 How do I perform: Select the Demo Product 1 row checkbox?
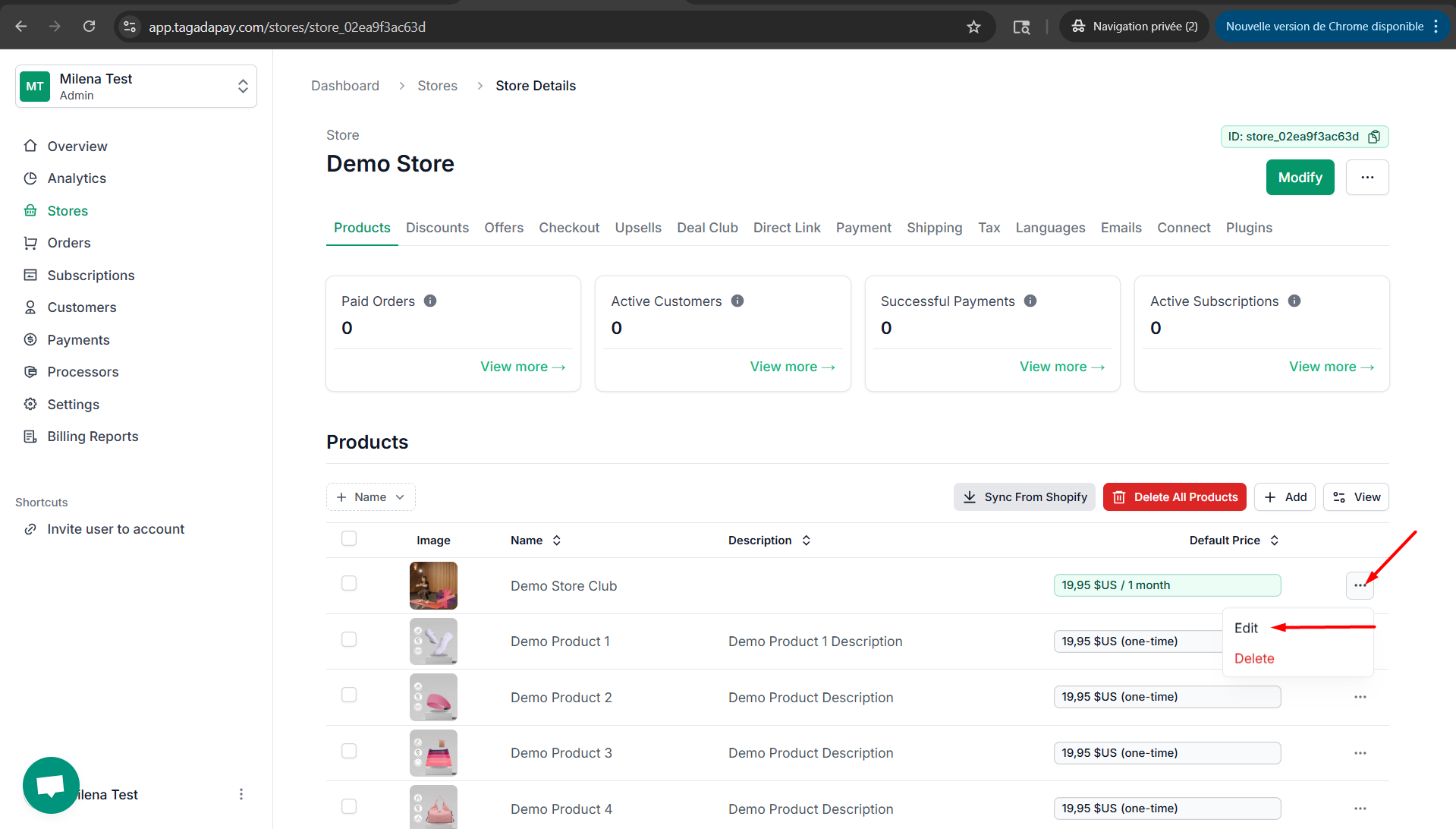click(349, 639)
